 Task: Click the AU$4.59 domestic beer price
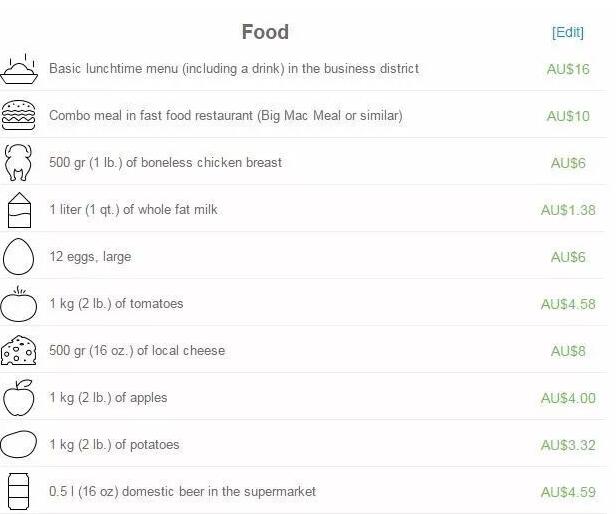click(x=568, y=492)
